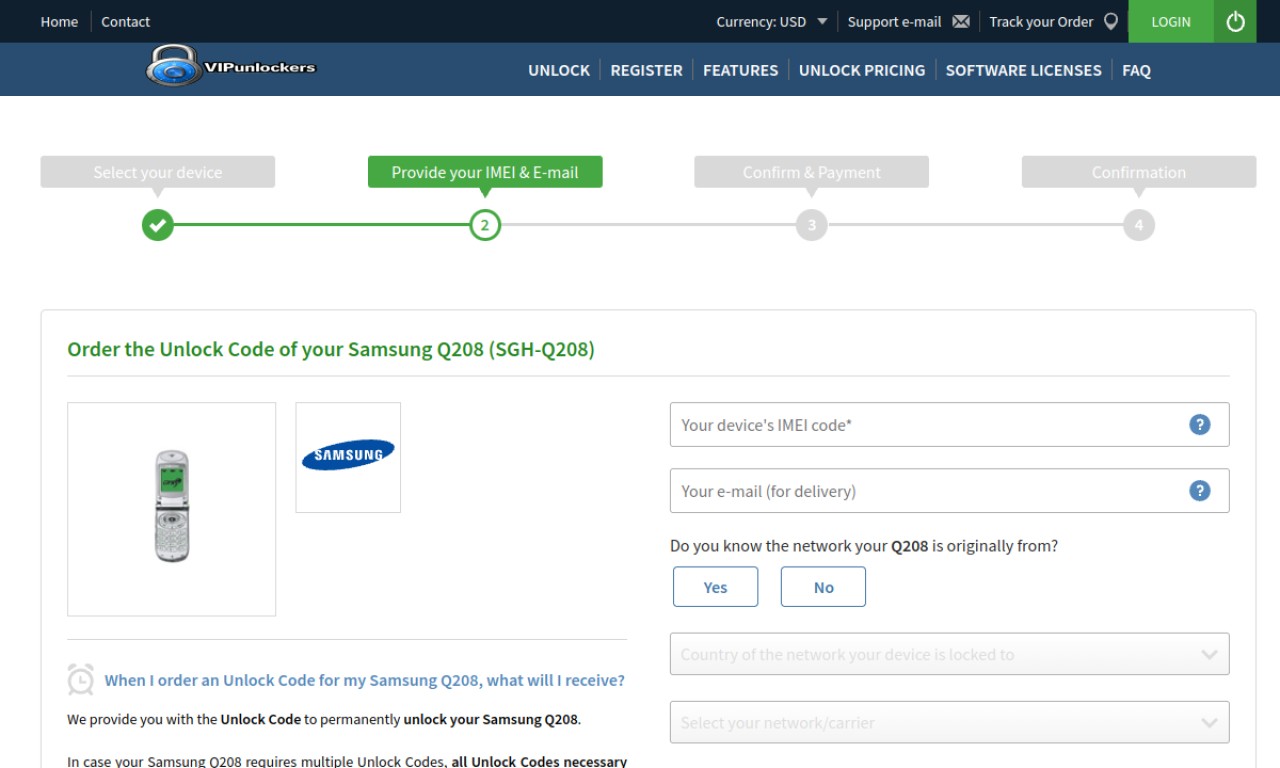Click the VIPunlockers padlock logo
Viewport: 1280px width, 768px height.
tap(231, 67)
